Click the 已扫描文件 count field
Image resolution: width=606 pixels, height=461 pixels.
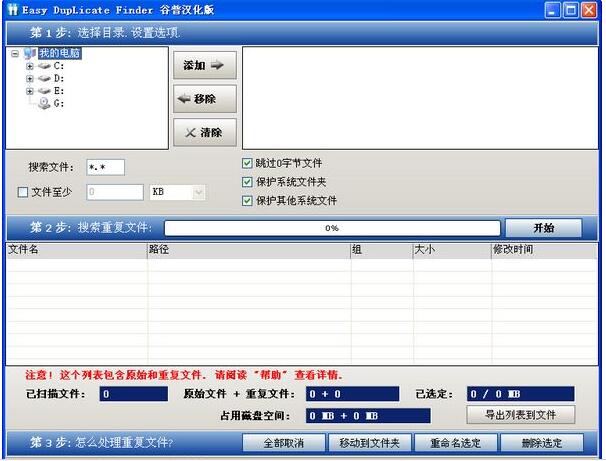[134, 394]
